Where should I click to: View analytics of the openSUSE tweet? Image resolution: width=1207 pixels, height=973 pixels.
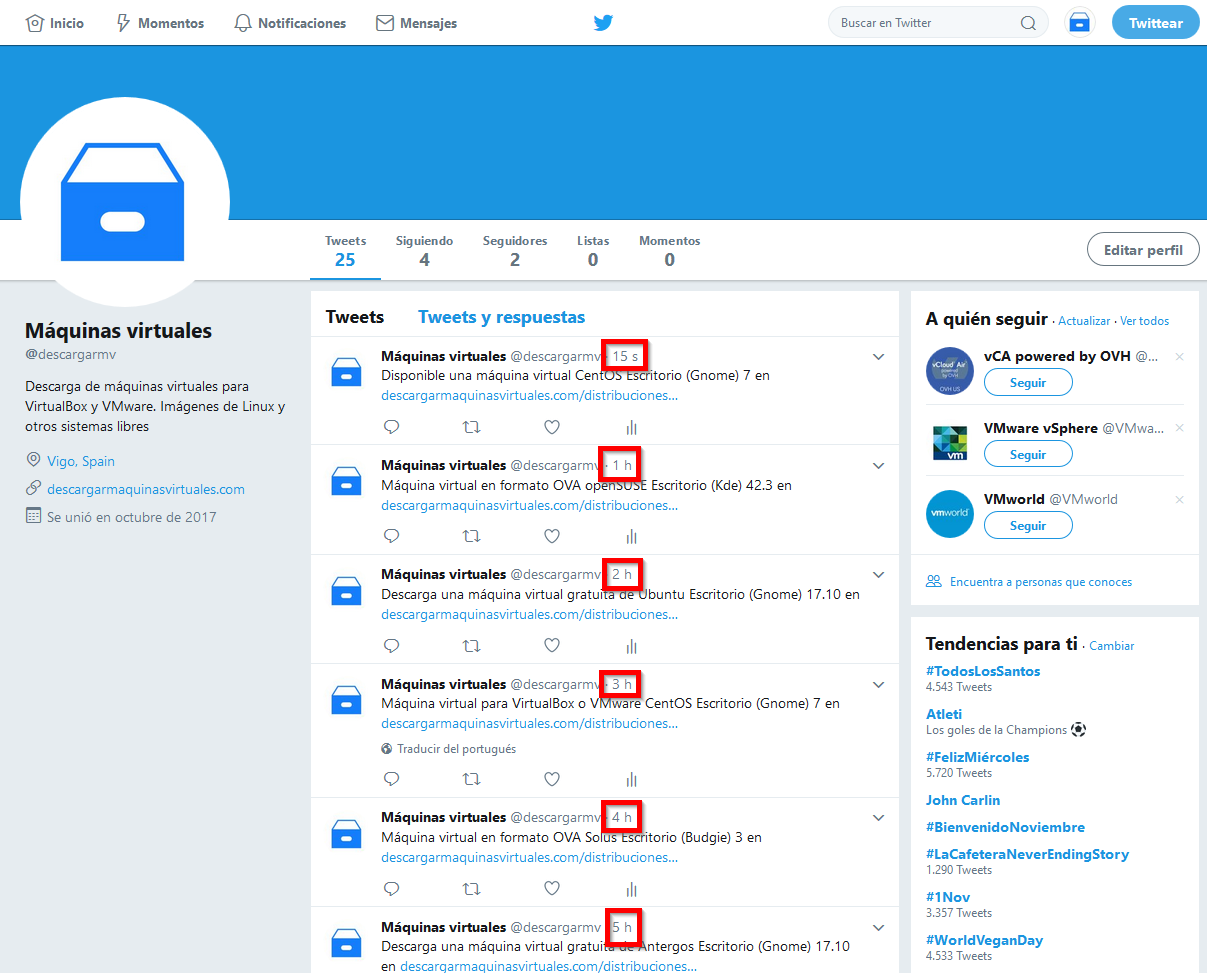click(x=631, y=536)
